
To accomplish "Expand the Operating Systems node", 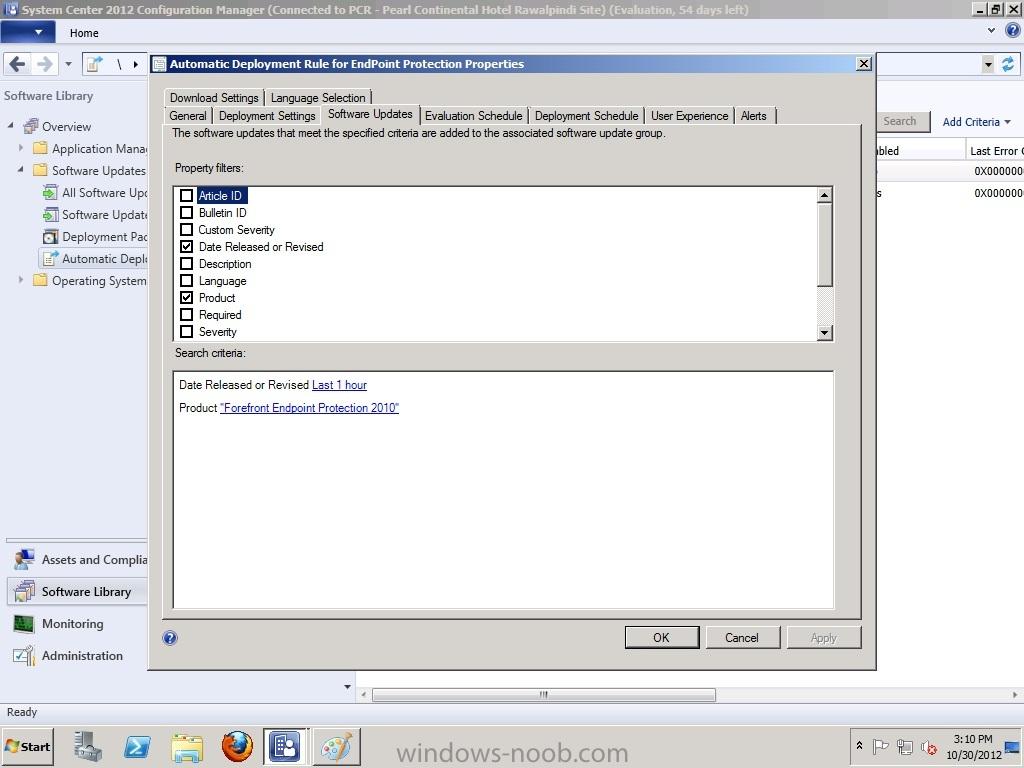I will pos(21,280).
